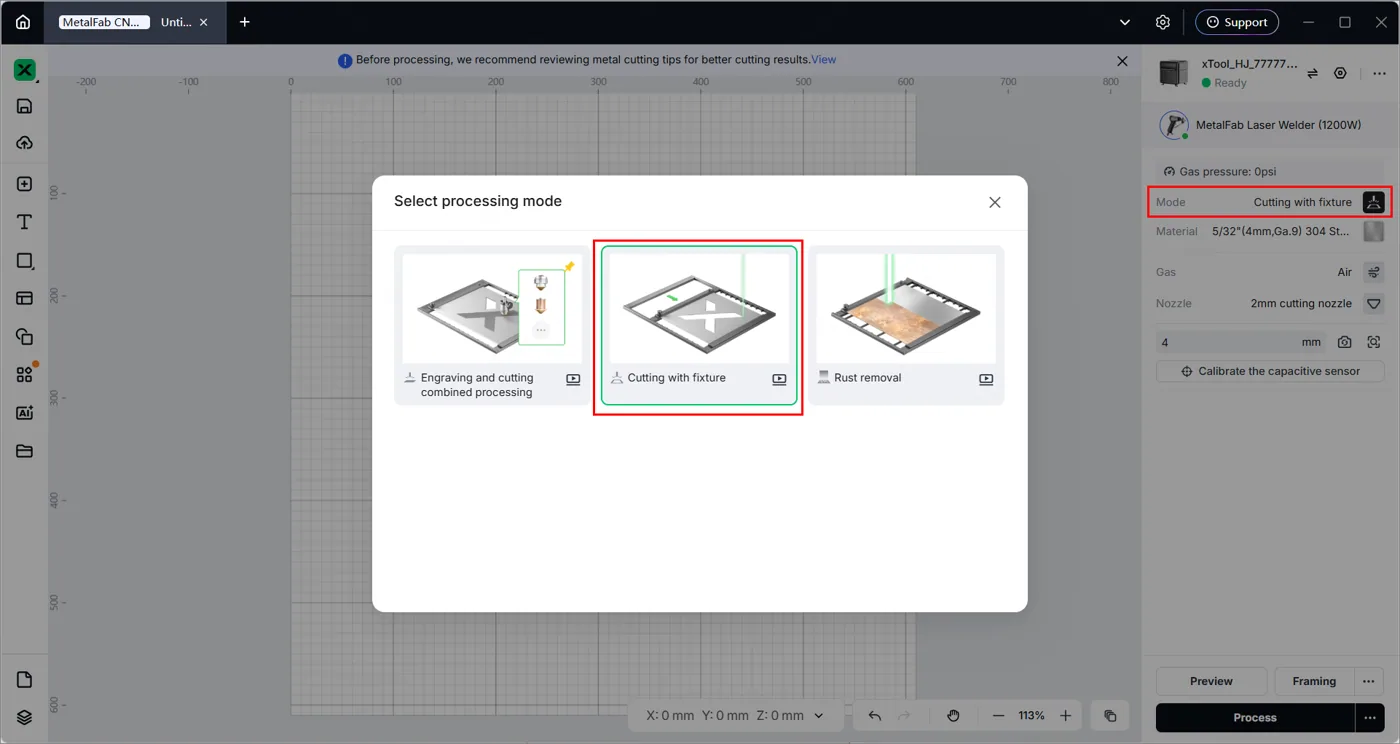Open the layout template tool
The height and width of the screenshot is (744, 1400).
(25, 298)
